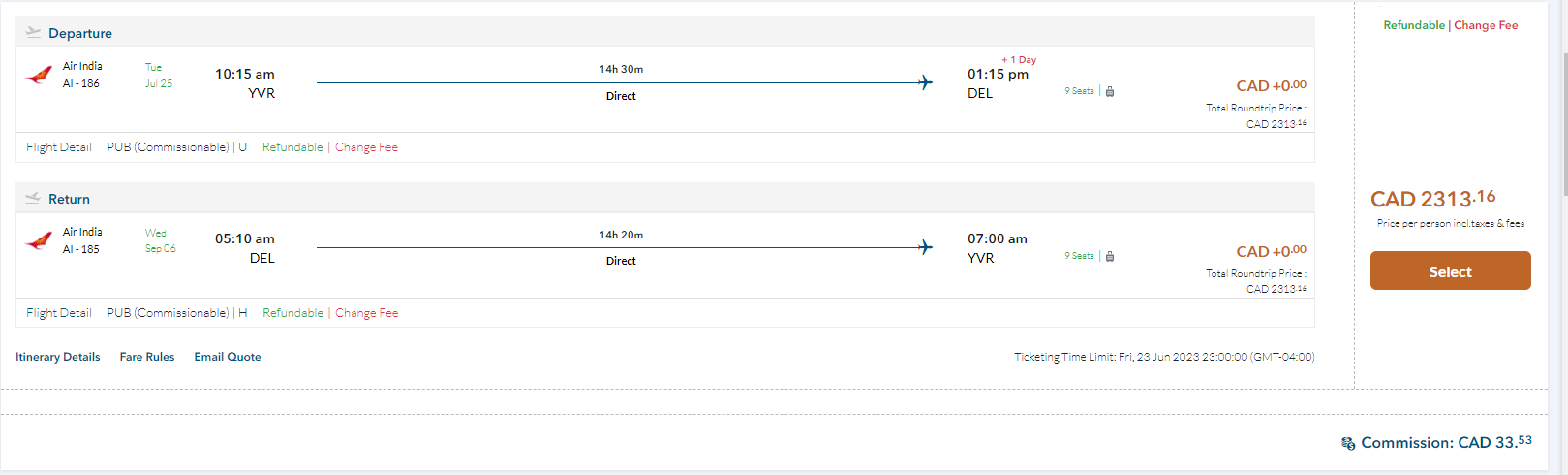Click the Email Quote link
1568x475 pixels.
click(228, 357)
